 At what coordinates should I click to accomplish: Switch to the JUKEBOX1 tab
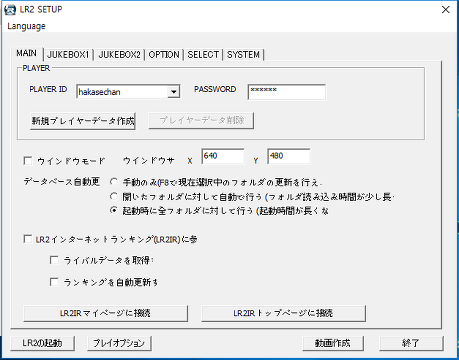click(68, 55)
